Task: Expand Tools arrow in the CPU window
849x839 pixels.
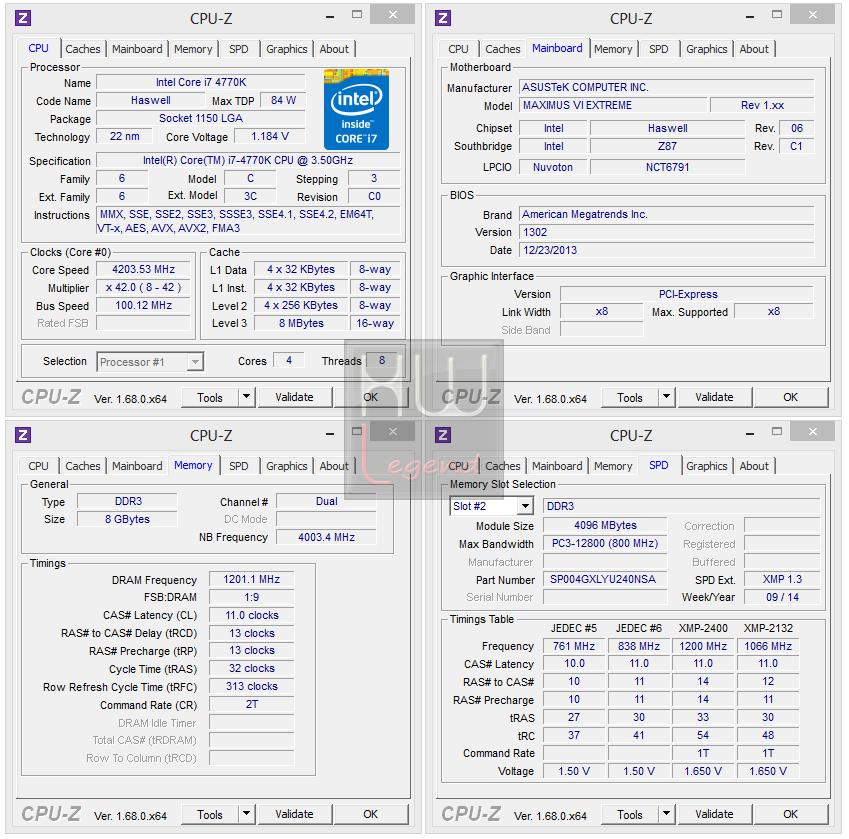Action: [x=246, y=397]
